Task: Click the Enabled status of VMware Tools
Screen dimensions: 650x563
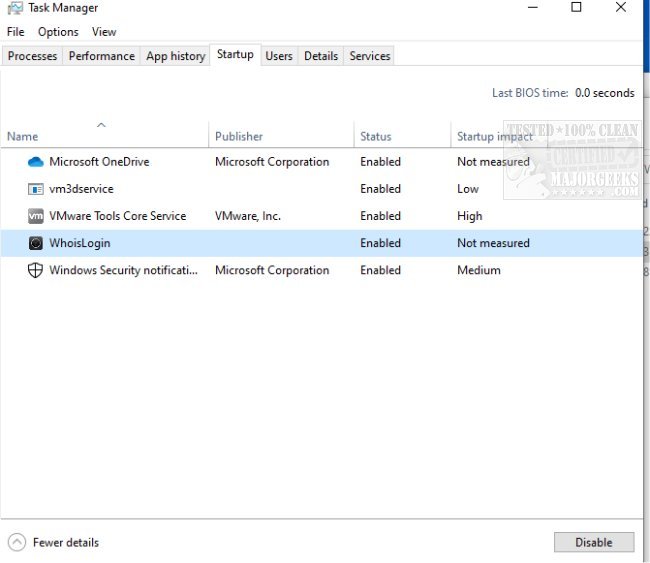Action: coord(381,216)
